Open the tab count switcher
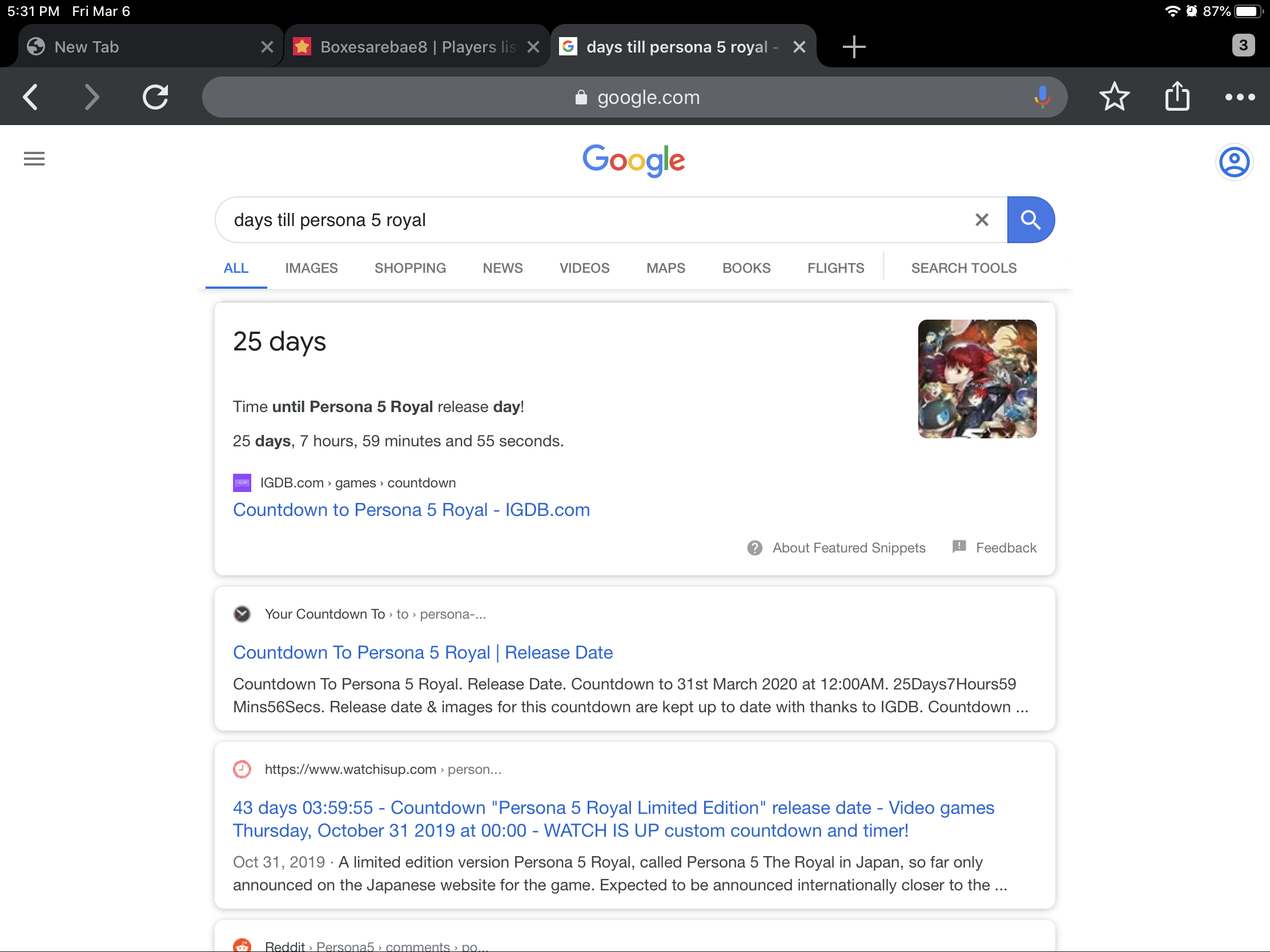The image size is (1270, 952). click(1243, 45)
